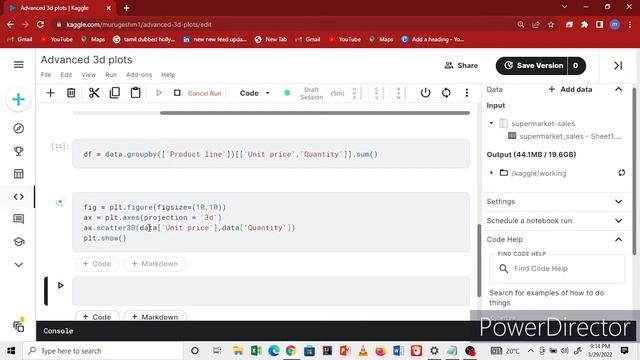Open Competitions trophy icon in sidebar
The width and height of the screenshot is (640, 360).
click(x=18, y=151)
